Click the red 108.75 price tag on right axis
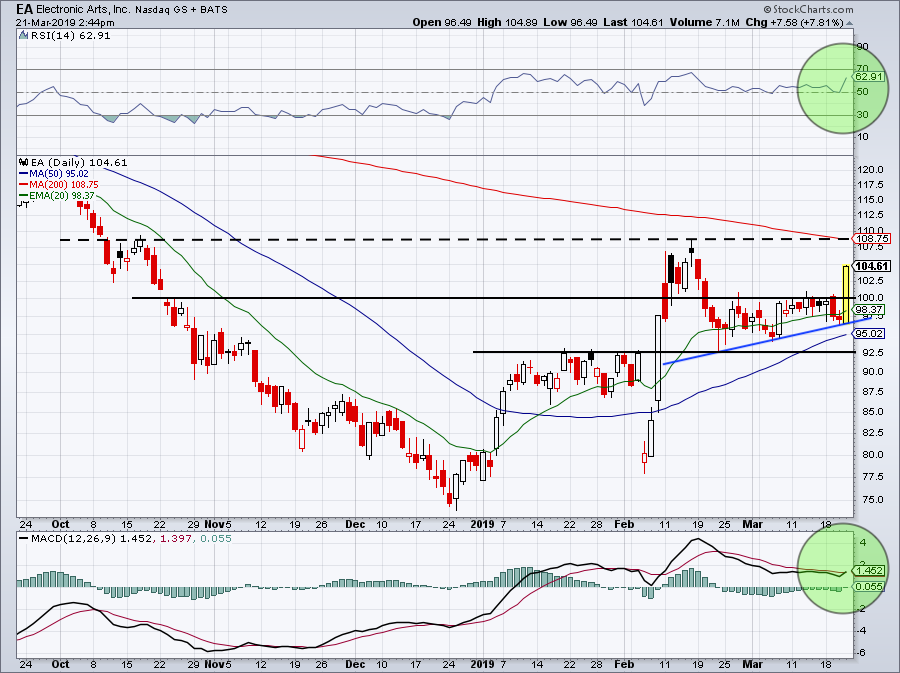Screen dimensions: 900x673 [x=872, y=238]
